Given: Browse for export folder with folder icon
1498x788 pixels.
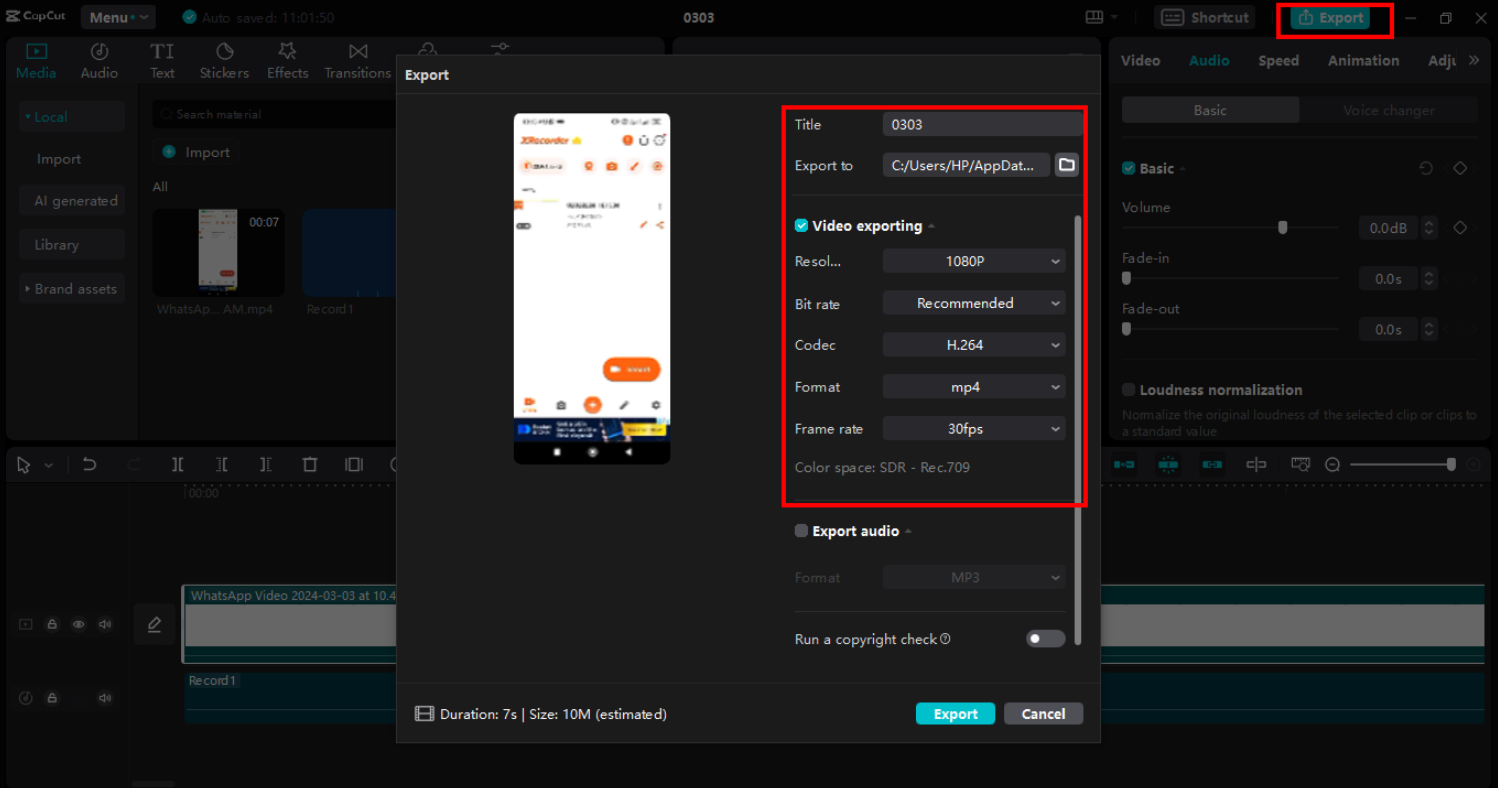Looking at the screenshot, I should click(1067, 165).
